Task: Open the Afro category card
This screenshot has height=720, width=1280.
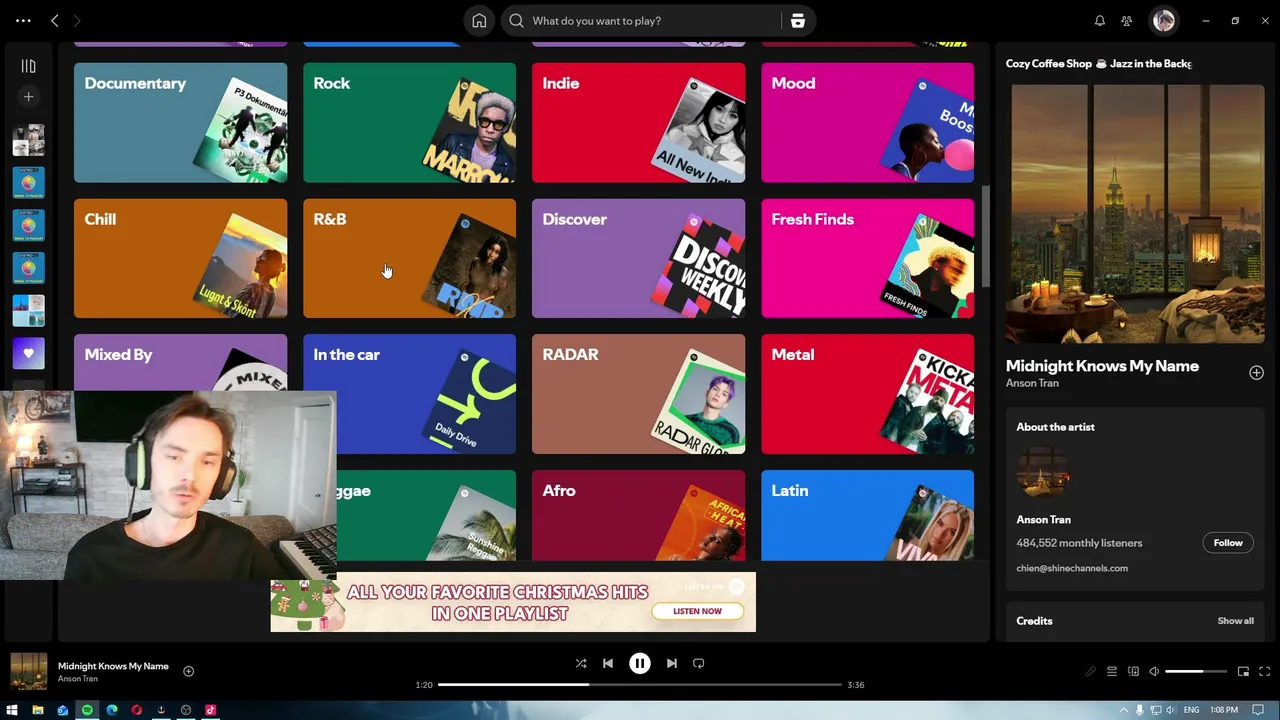Action: pos(638,515)
